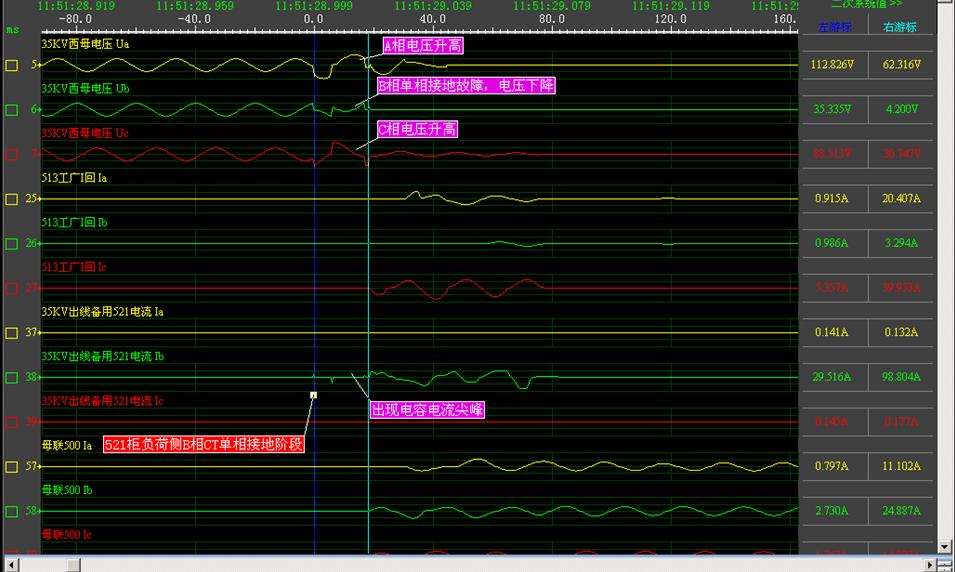This screenshot has width=955, height=572.
Task: Click the A相电压升高 annotation label
Action: click(x=424, y=45)
